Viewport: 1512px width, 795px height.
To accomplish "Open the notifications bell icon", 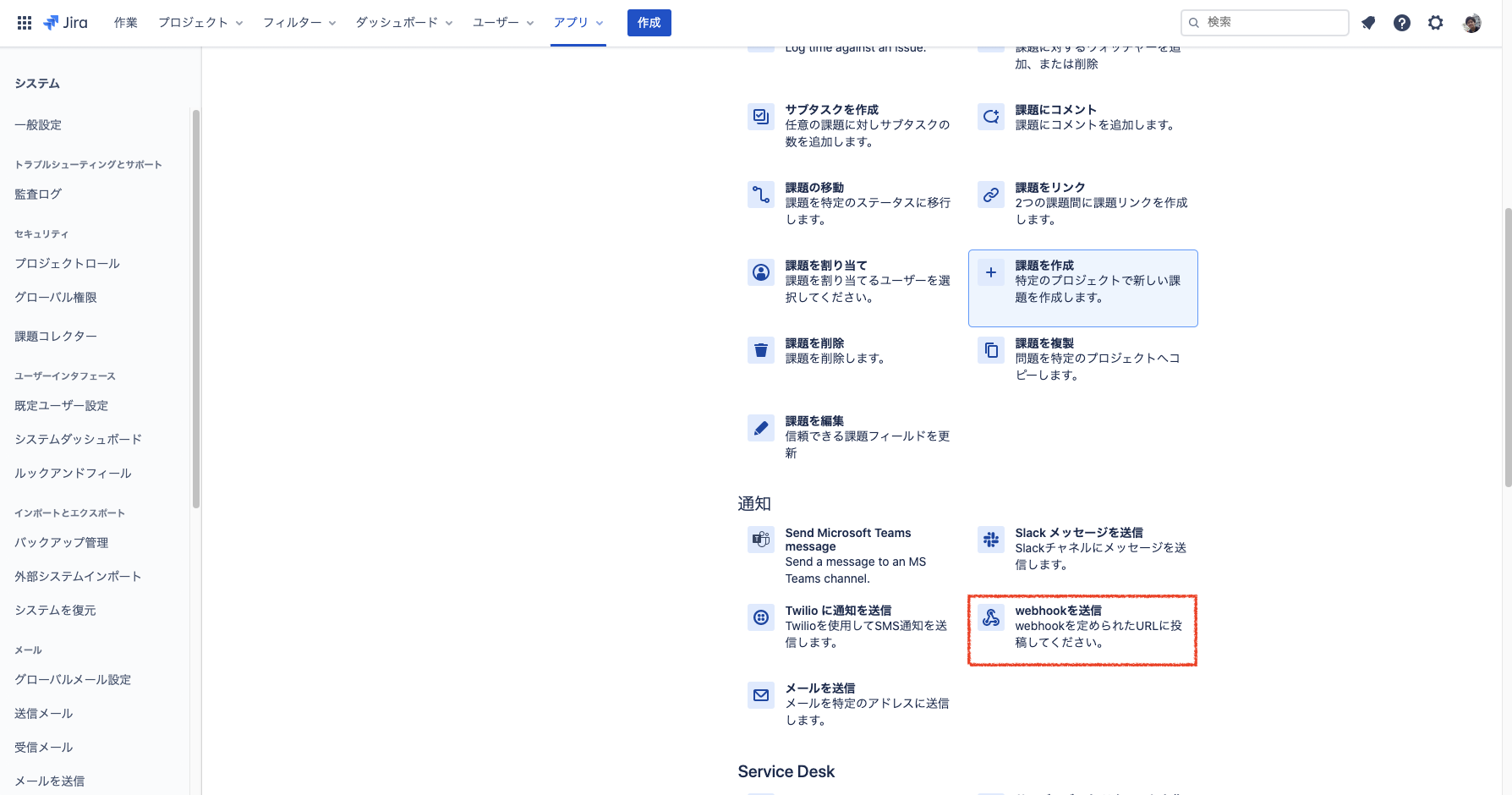I will (1368, 23).
